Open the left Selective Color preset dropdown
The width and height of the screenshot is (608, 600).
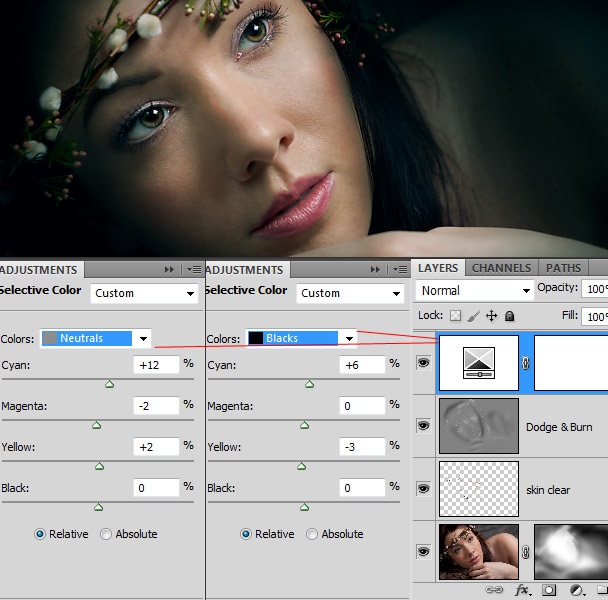144,293
